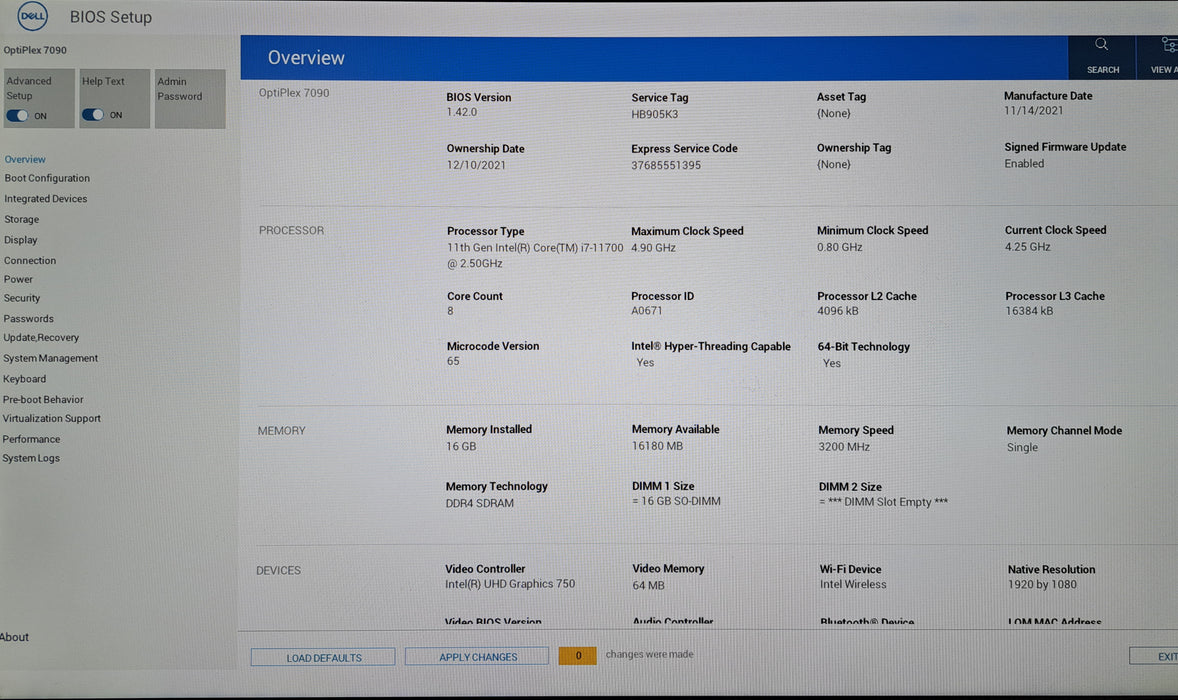Screen dimensions: 1178x700
Task: Click the orange changes counter box
Action: click(577, 656)
